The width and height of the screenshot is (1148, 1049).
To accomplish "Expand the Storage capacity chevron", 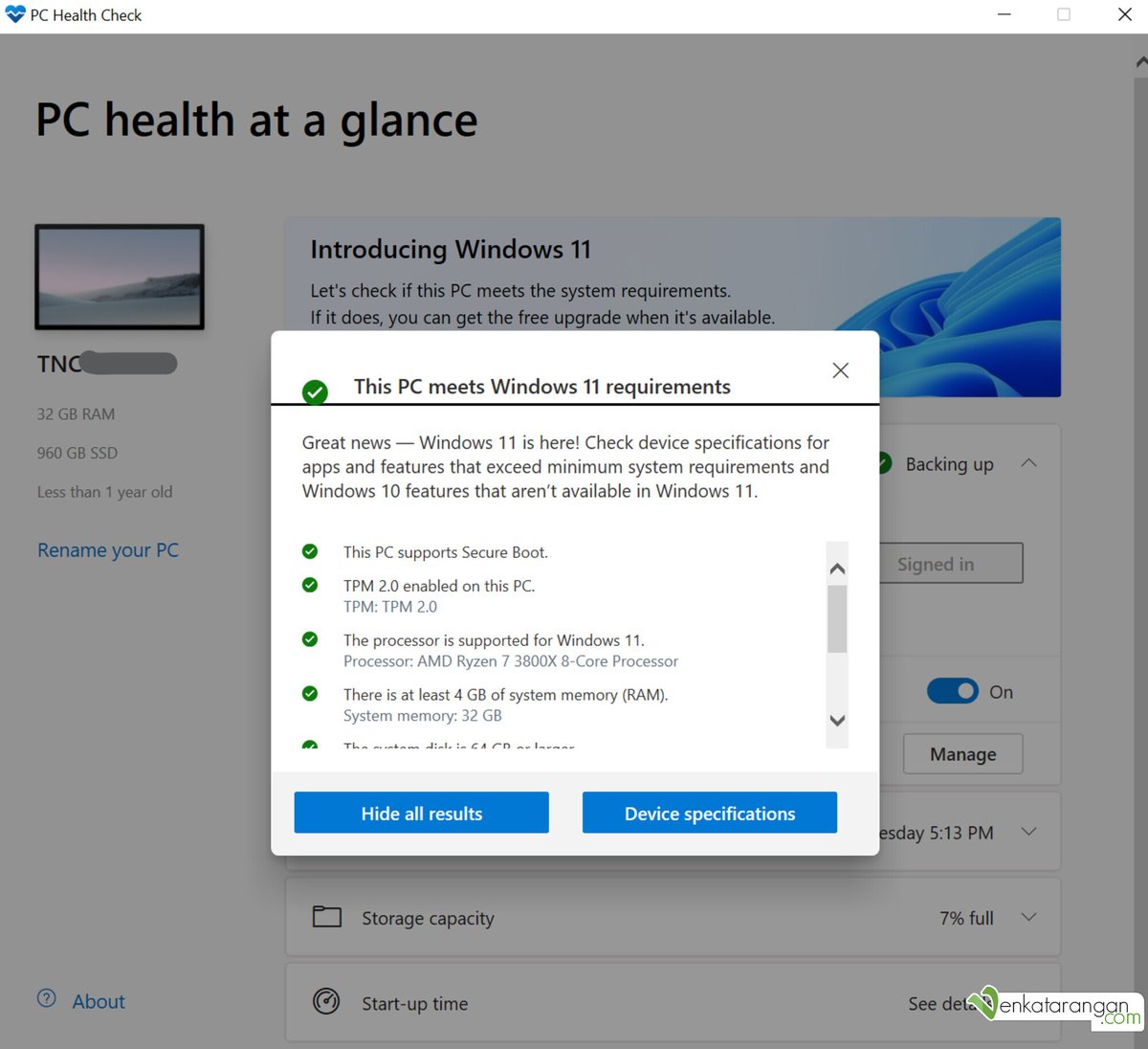I will click(1028, 917).
